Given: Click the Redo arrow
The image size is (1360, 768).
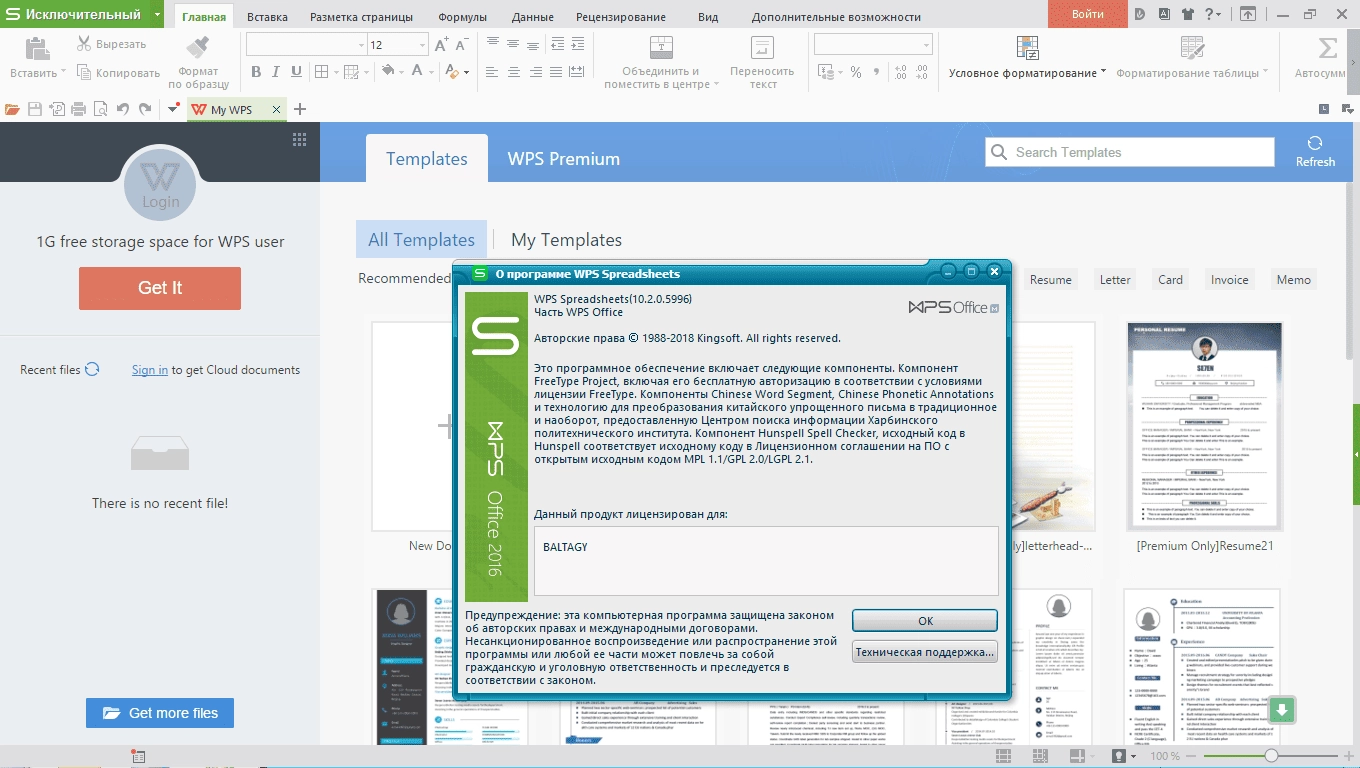Looking at the screenshot, I should point(145,109).
